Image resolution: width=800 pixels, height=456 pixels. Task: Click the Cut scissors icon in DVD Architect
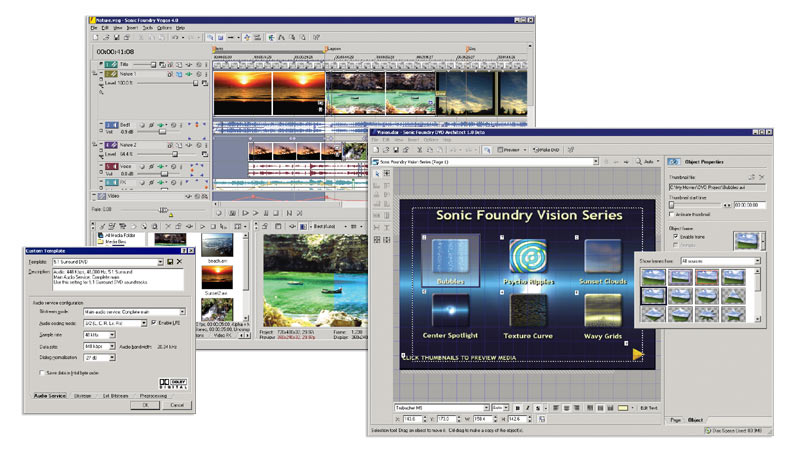pyautogui.click(x=419, y=150)
